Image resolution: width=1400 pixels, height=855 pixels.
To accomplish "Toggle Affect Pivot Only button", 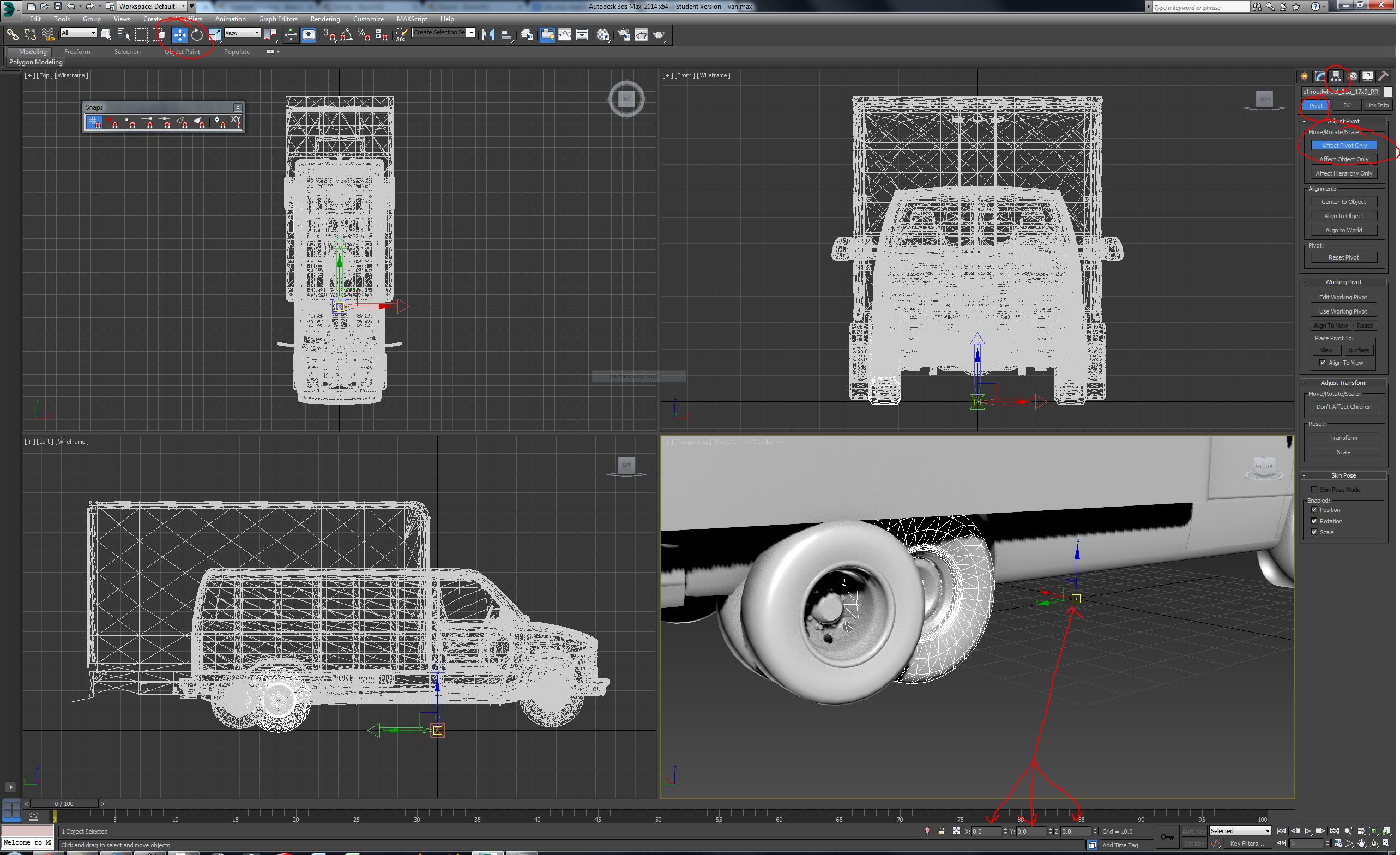I will point(1344,146).
